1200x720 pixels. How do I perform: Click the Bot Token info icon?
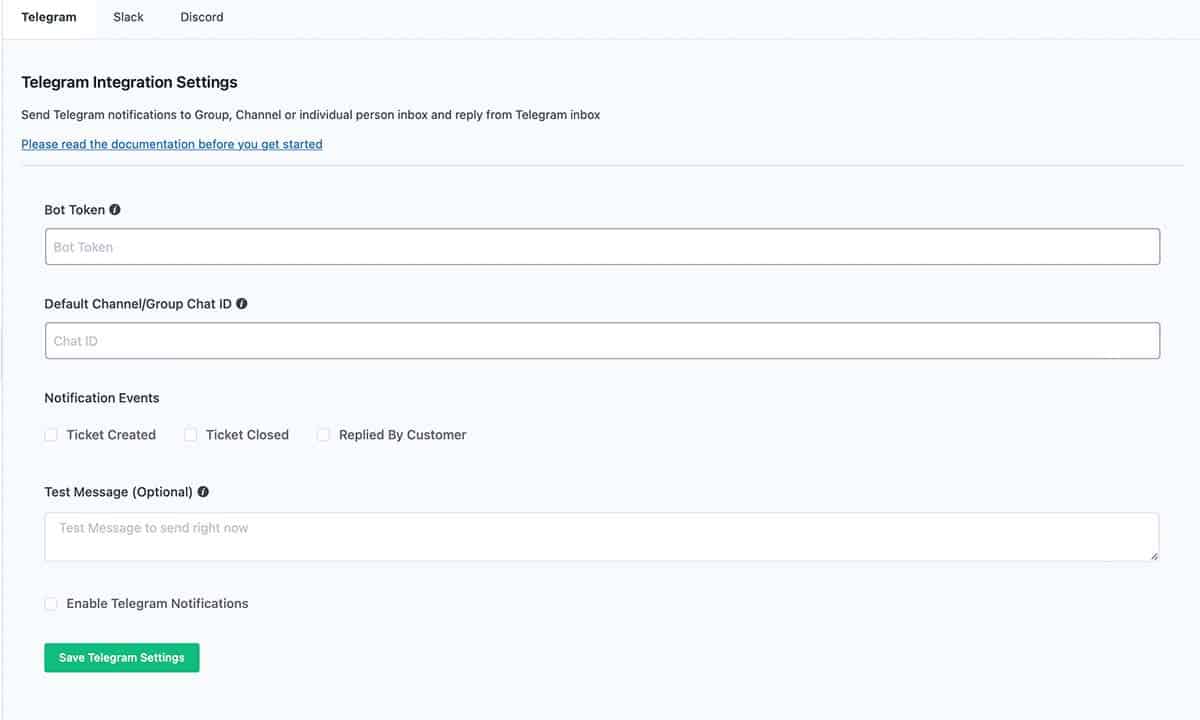[115, 210]
